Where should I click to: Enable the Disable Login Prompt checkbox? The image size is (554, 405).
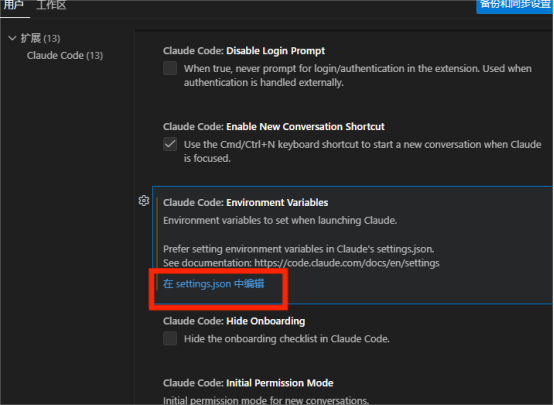pos(170,68)
